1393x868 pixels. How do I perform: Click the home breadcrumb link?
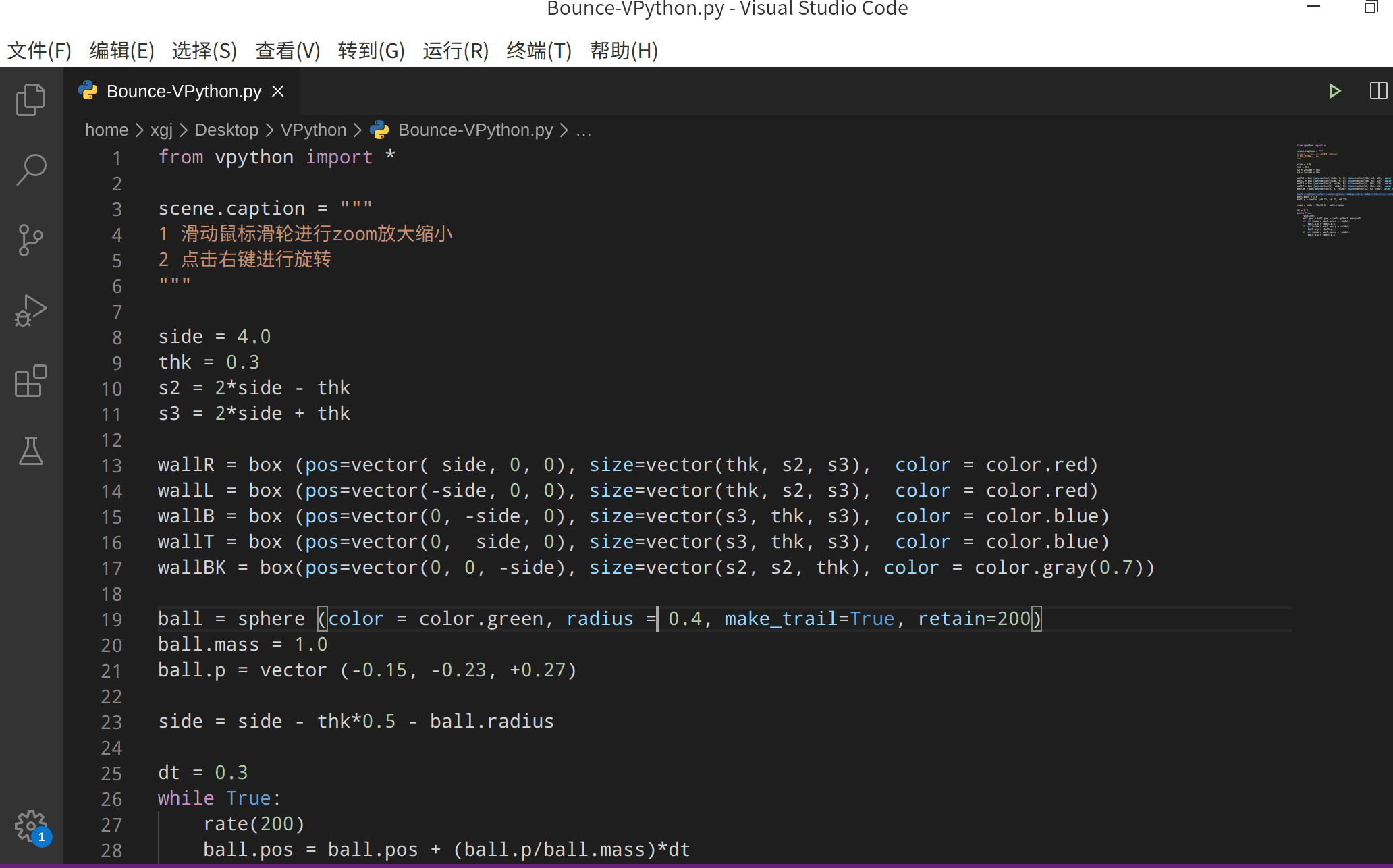[107, 130]
